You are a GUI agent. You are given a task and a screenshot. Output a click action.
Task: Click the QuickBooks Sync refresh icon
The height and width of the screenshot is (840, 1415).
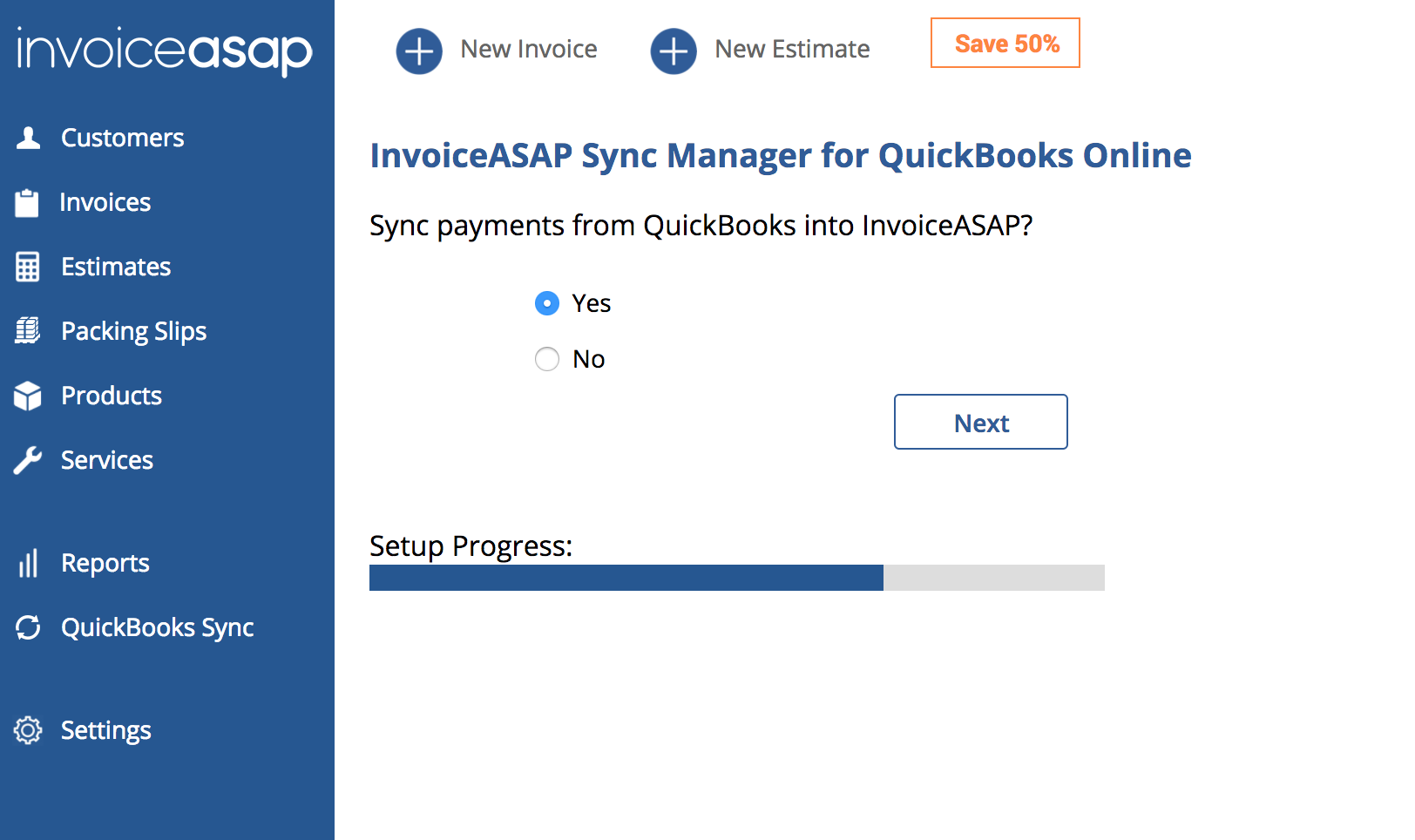[x=28, y=627]
